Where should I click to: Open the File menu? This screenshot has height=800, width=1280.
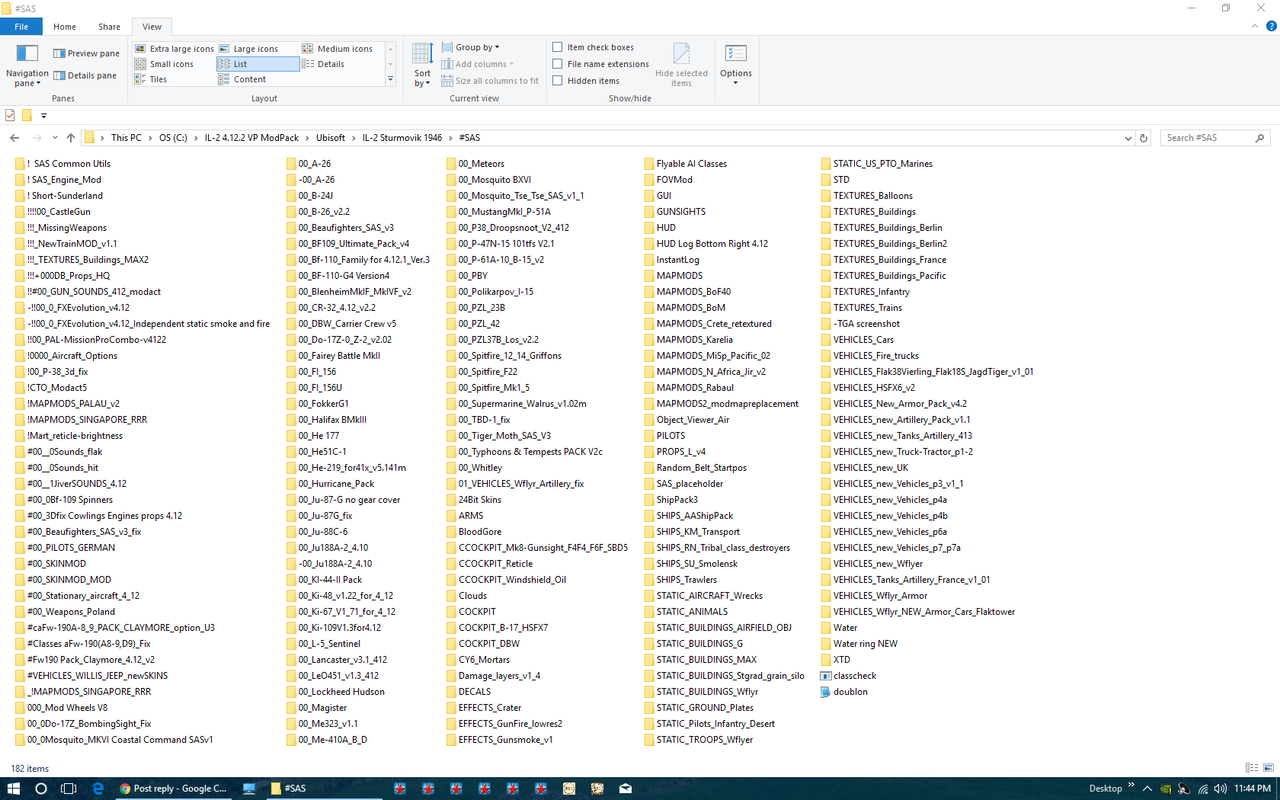click(x=21, y=26)
